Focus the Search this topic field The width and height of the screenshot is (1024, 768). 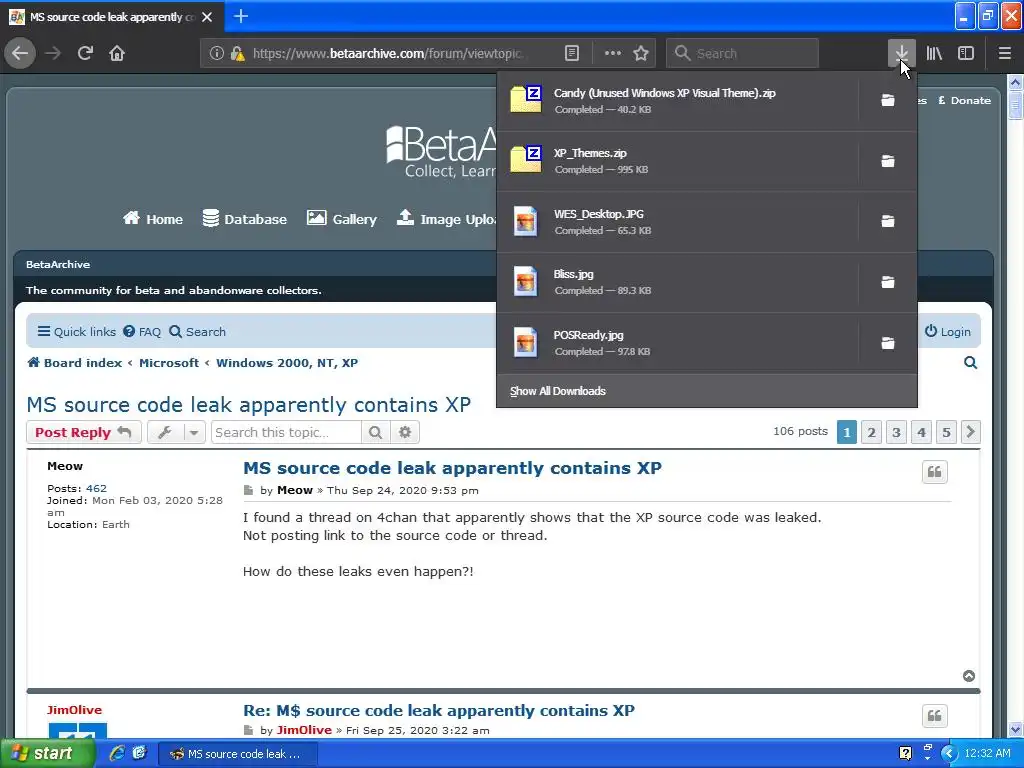pyautogui.click(x=286, y=432)
